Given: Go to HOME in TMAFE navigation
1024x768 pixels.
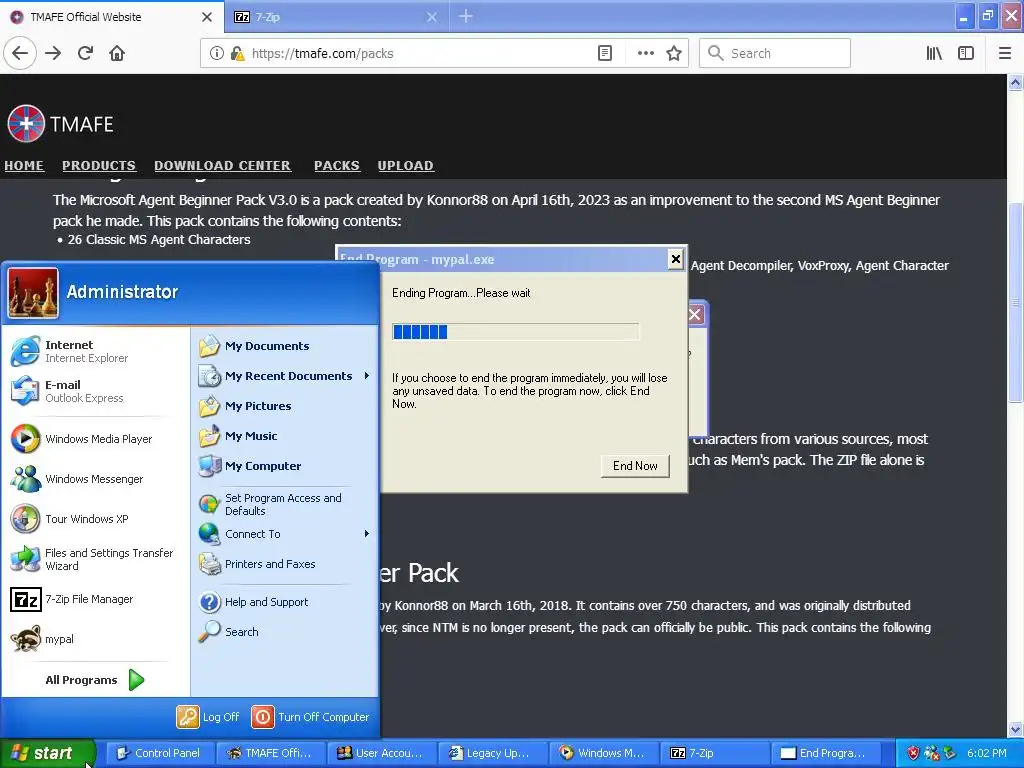Looking at the screenshot, I should [x=24, y=166].
